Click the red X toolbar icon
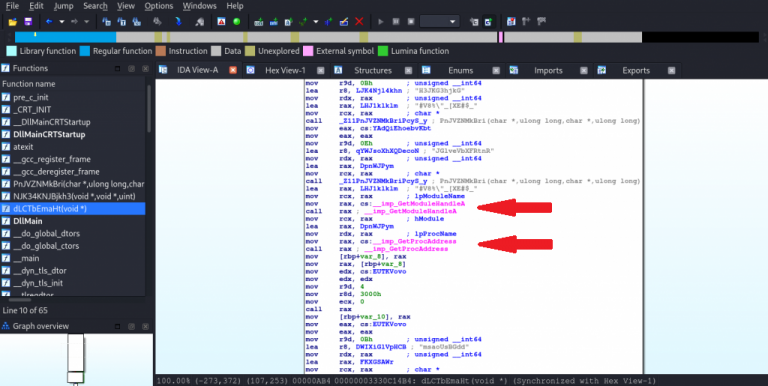 tap(359, 22)
